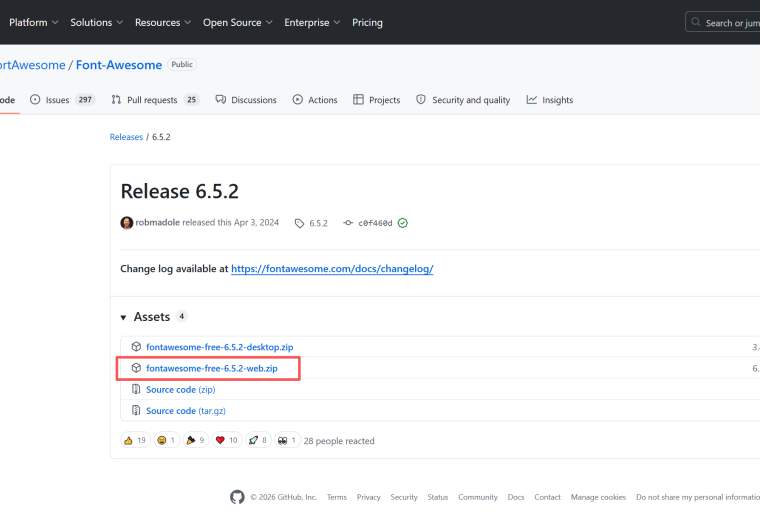Download Source code (zip)
This screenshot has width=770, height=514.
pos(181,389)
